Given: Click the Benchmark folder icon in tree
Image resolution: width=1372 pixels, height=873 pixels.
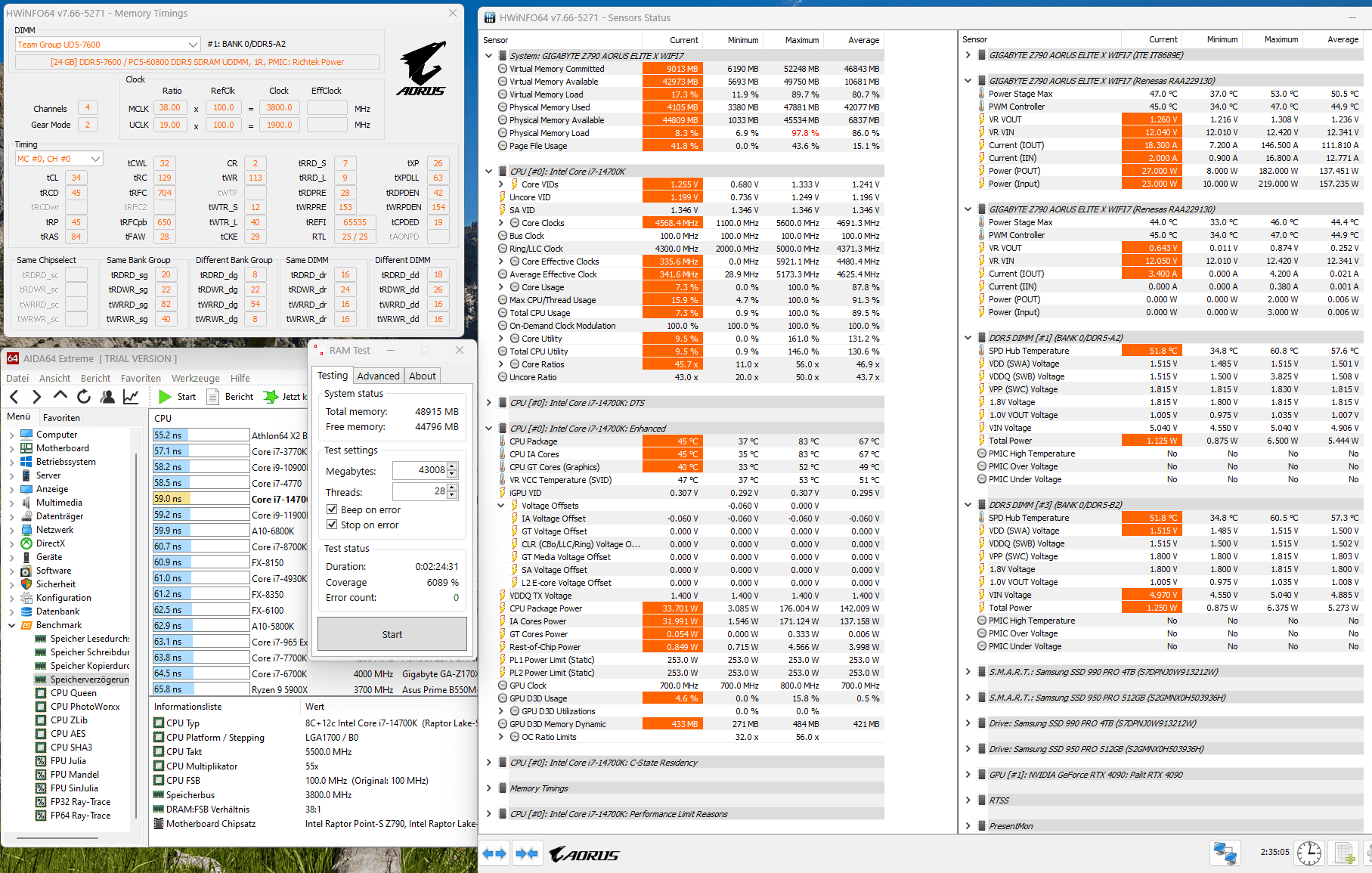Looking at the screenshot, I should [26, 625].
